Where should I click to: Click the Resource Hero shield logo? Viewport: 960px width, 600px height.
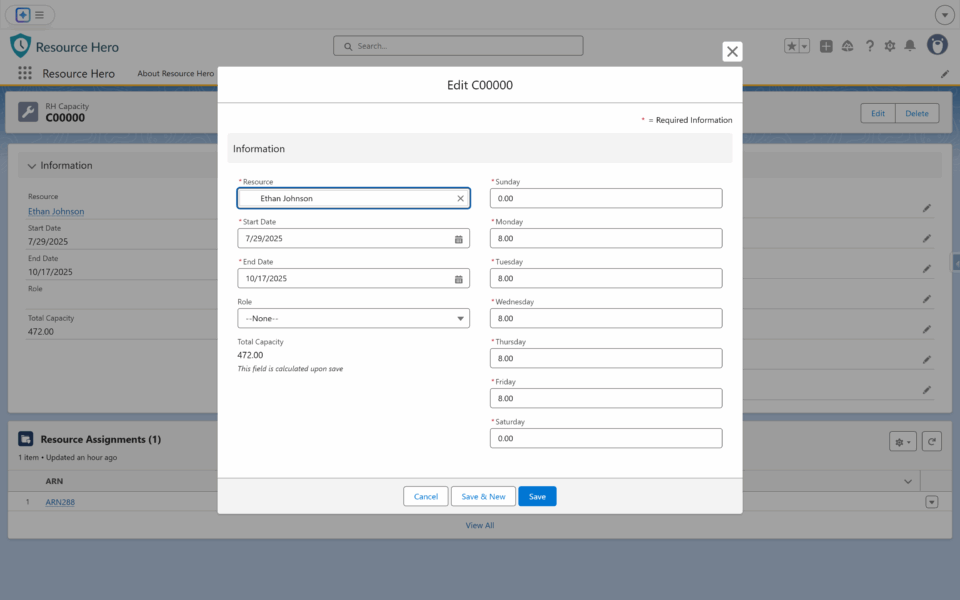click(20, 46)
